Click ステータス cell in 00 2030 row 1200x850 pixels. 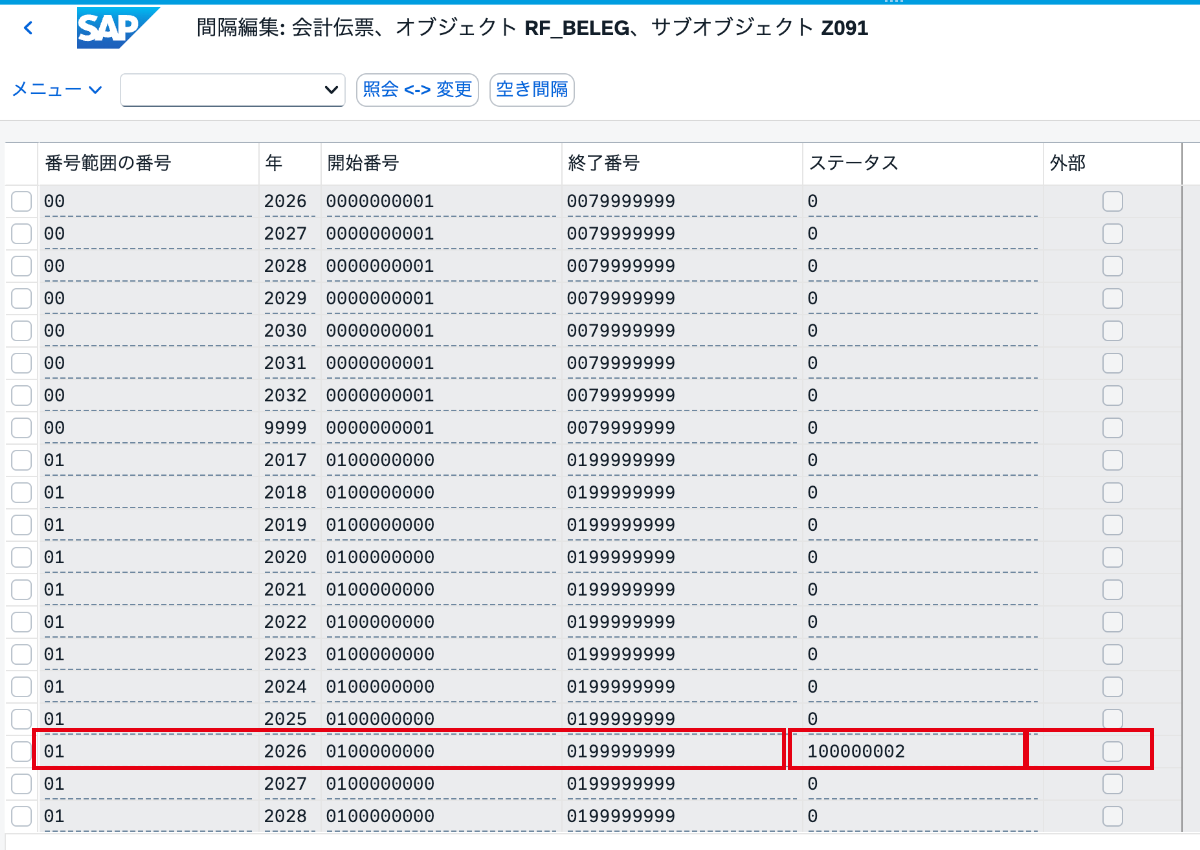[x=922, y=331]
